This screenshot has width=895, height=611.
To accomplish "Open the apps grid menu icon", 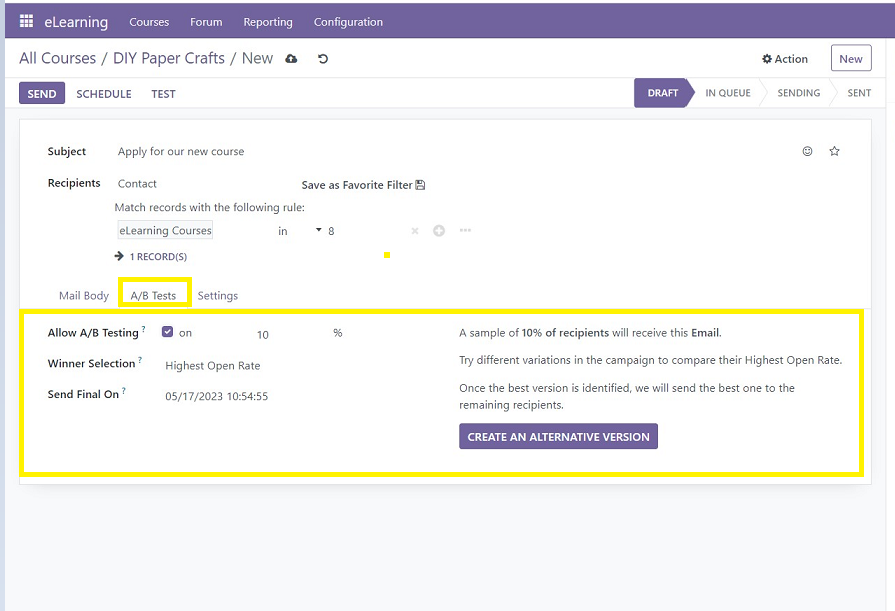I will point(26,21).
